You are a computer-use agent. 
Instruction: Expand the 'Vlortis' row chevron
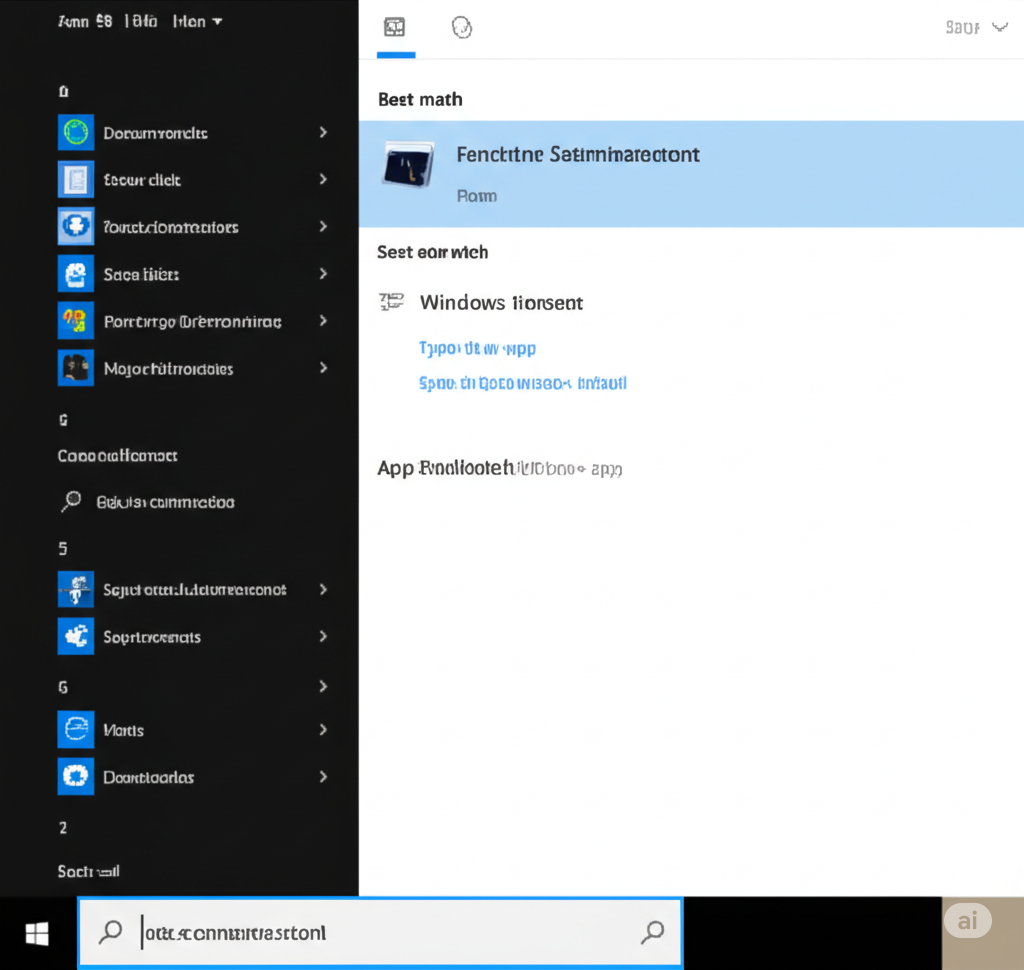click(x=323, y=730)
